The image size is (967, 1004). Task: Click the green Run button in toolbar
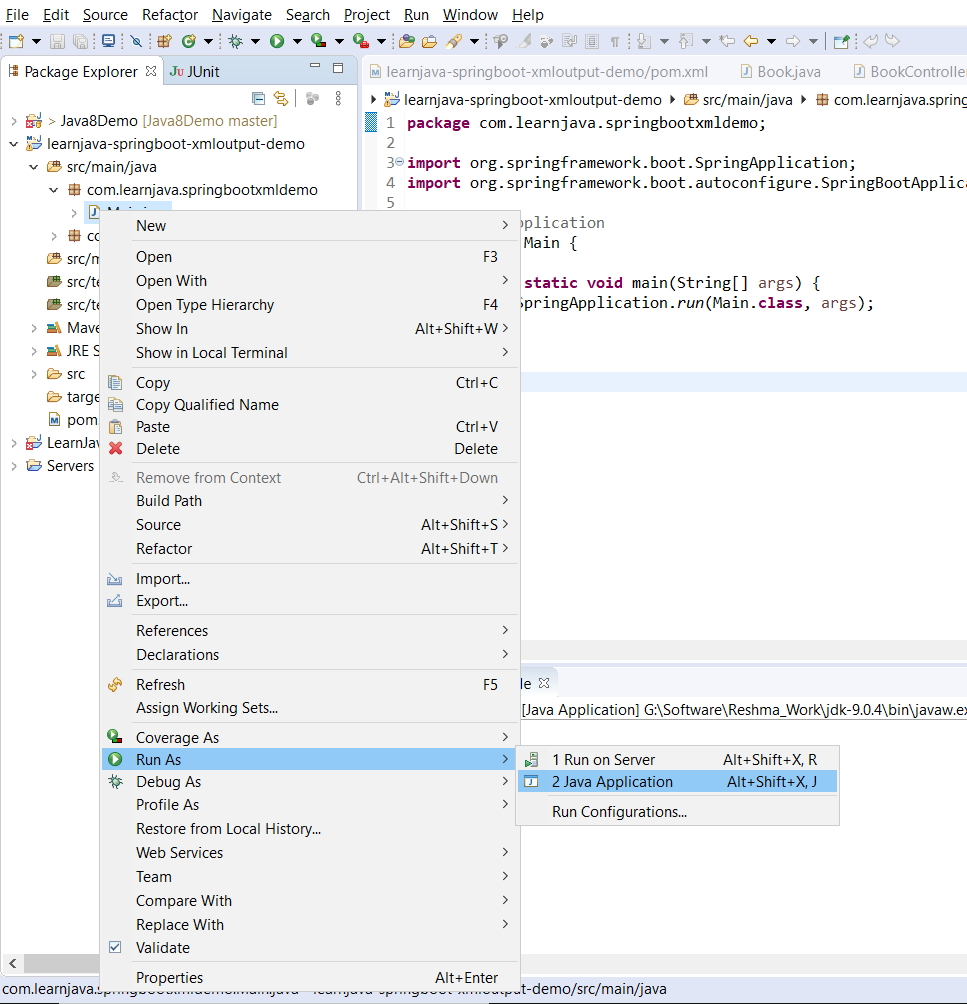pos(275,41)
